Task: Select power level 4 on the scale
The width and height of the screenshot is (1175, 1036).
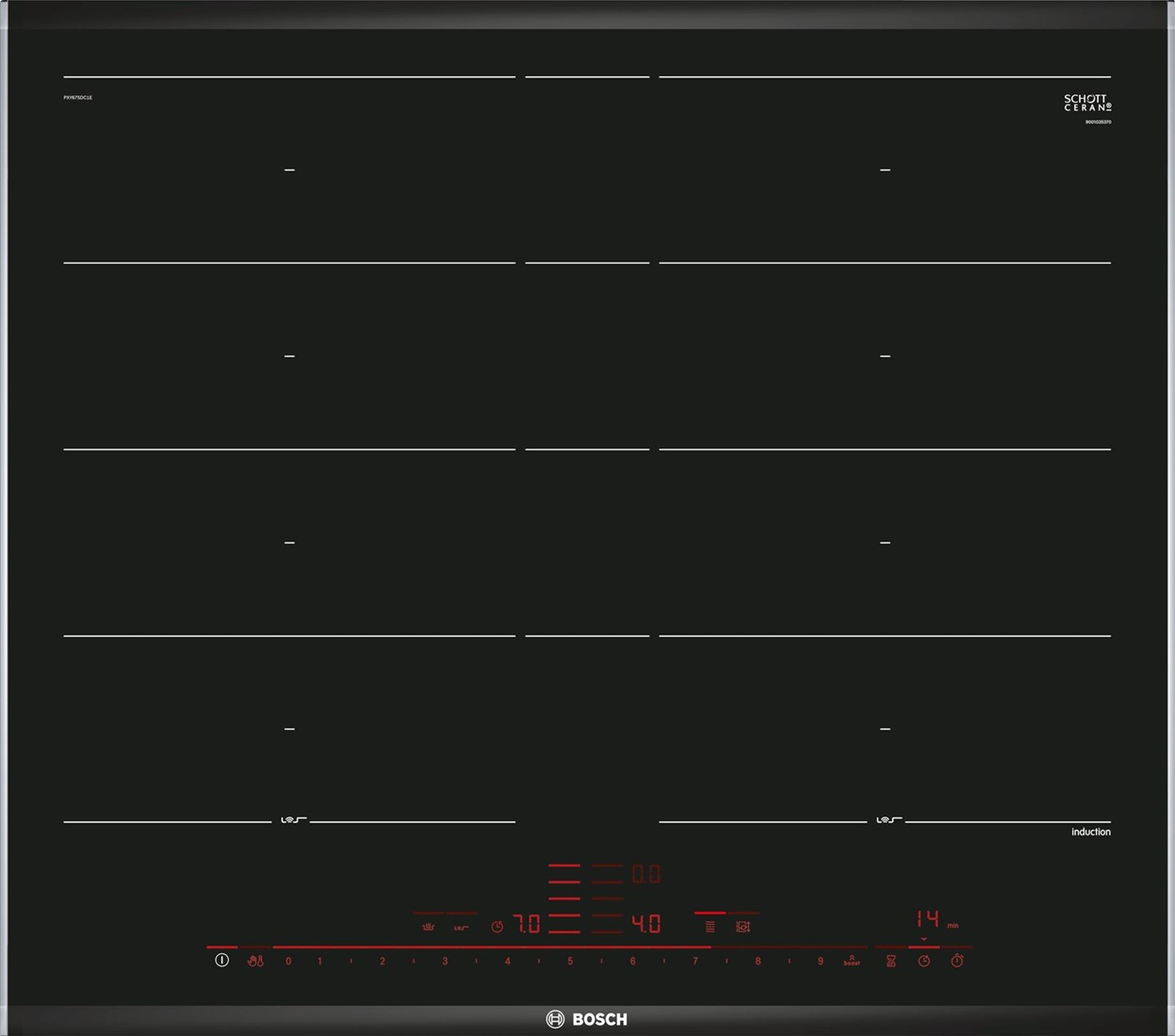Action: pyautogui.click(x=507, y=962)
